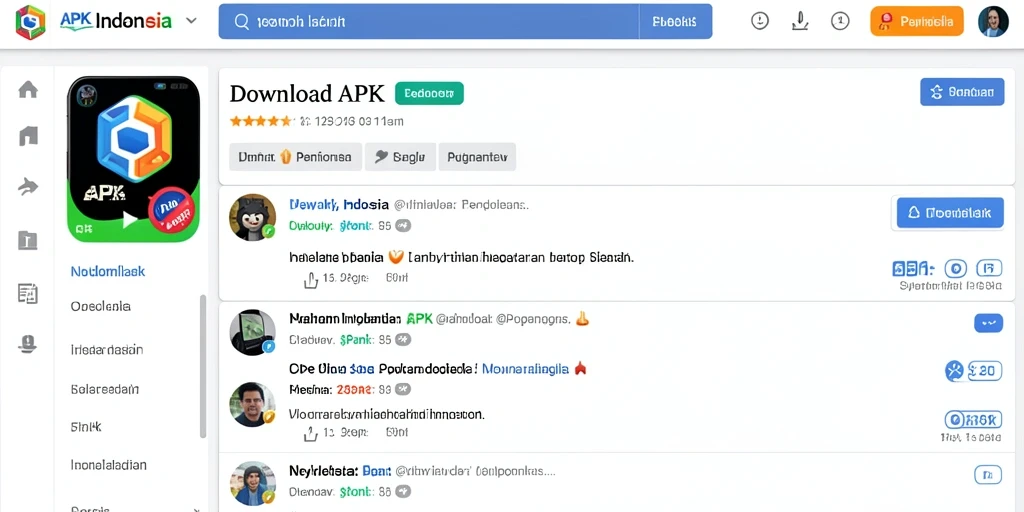Open the Nrahonn Inlpbantian APK title link

pos(361,319)
